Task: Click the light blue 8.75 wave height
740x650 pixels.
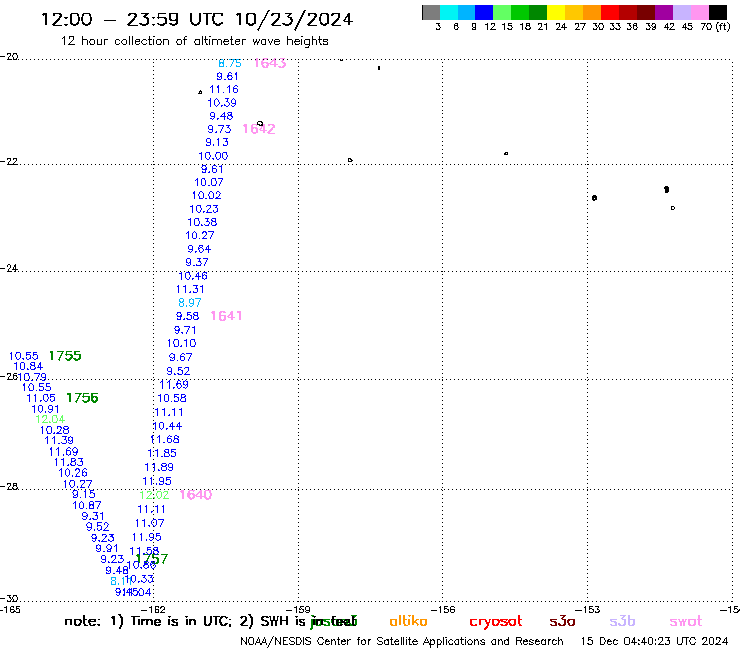Action: pyautogui.click(x=229, y=63)
